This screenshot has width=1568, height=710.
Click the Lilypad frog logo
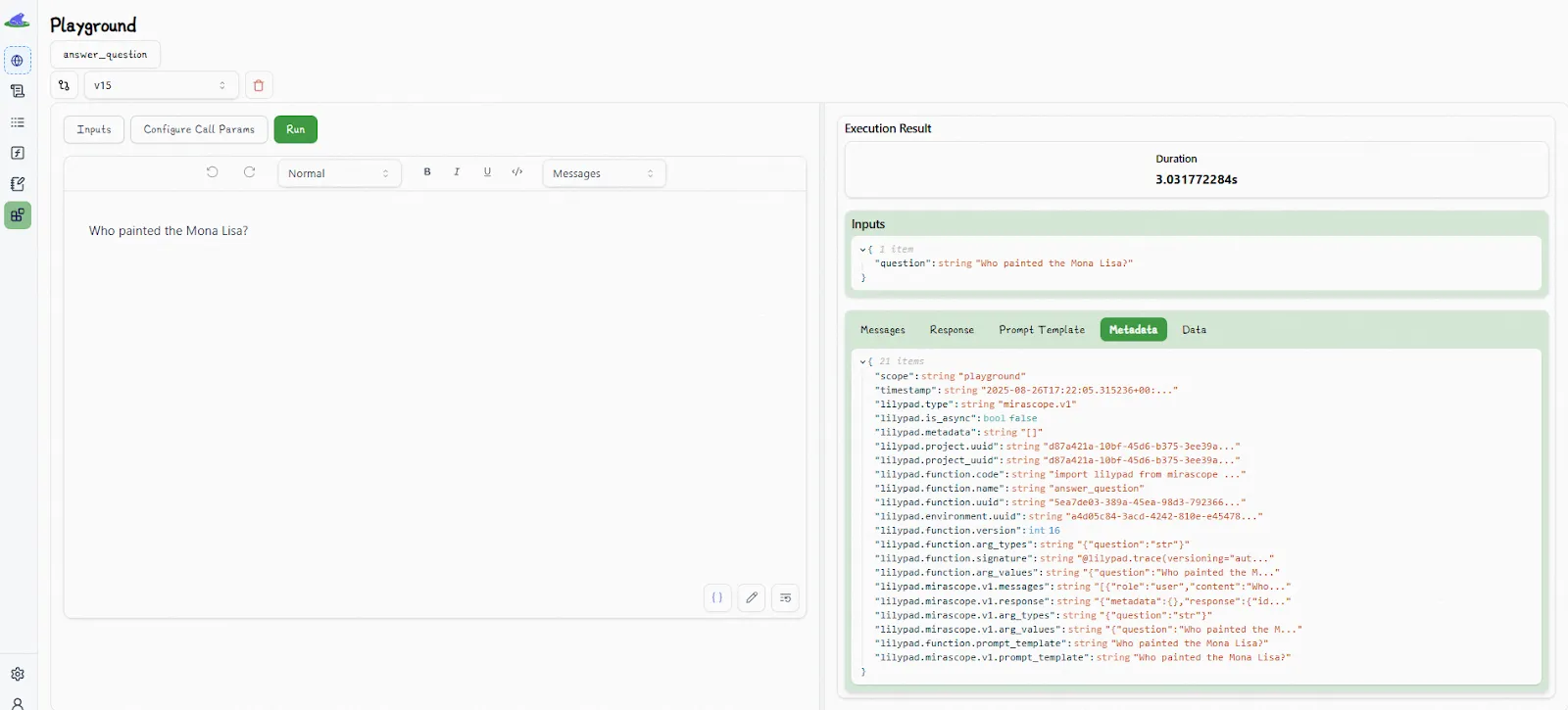pyautogui.click(x=17, y=21)
